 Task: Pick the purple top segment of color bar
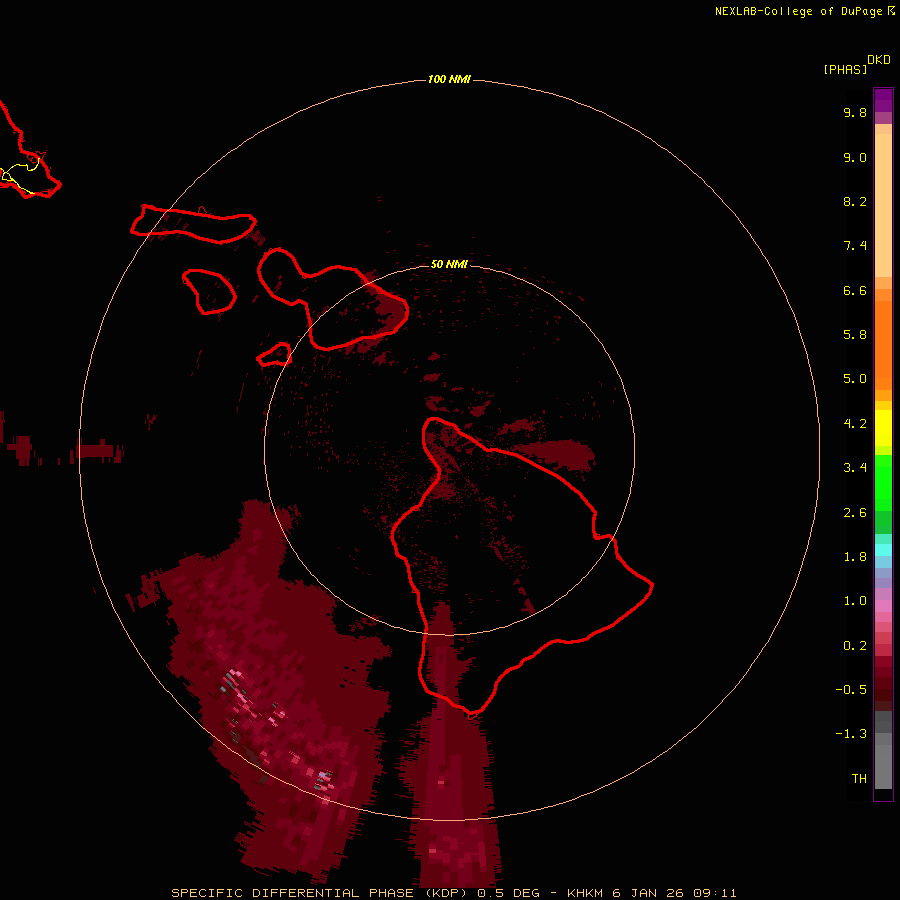click(x=883, y=100)
